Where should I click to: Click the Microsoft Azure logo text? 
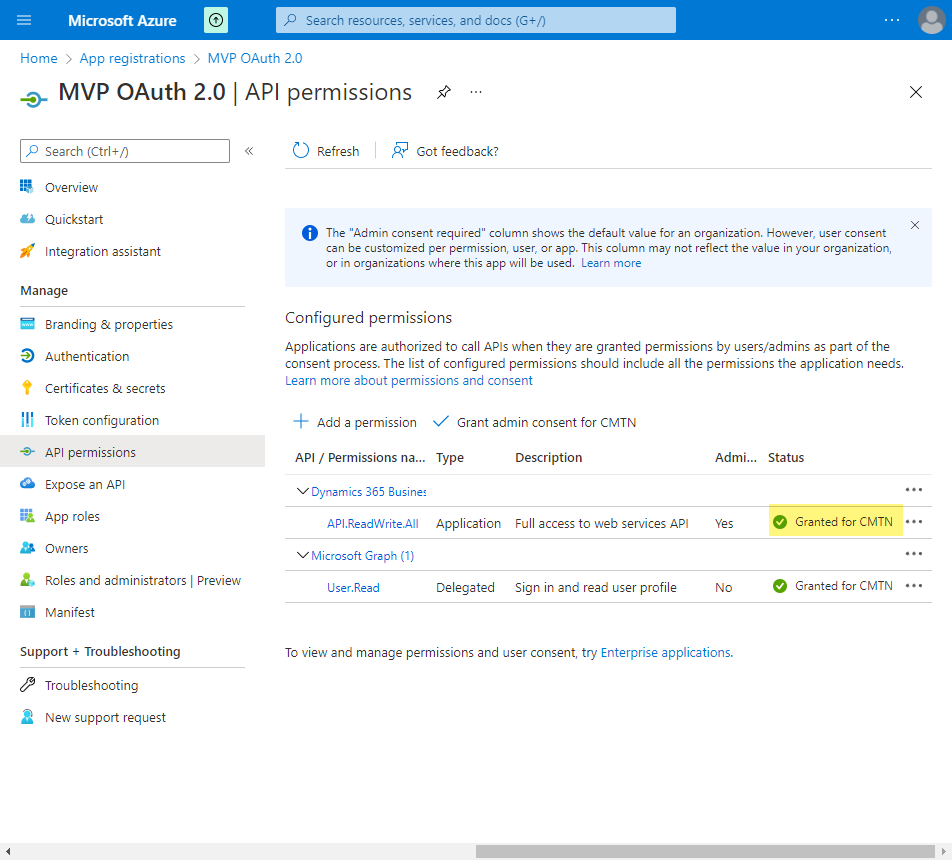[x=122, y=21]
